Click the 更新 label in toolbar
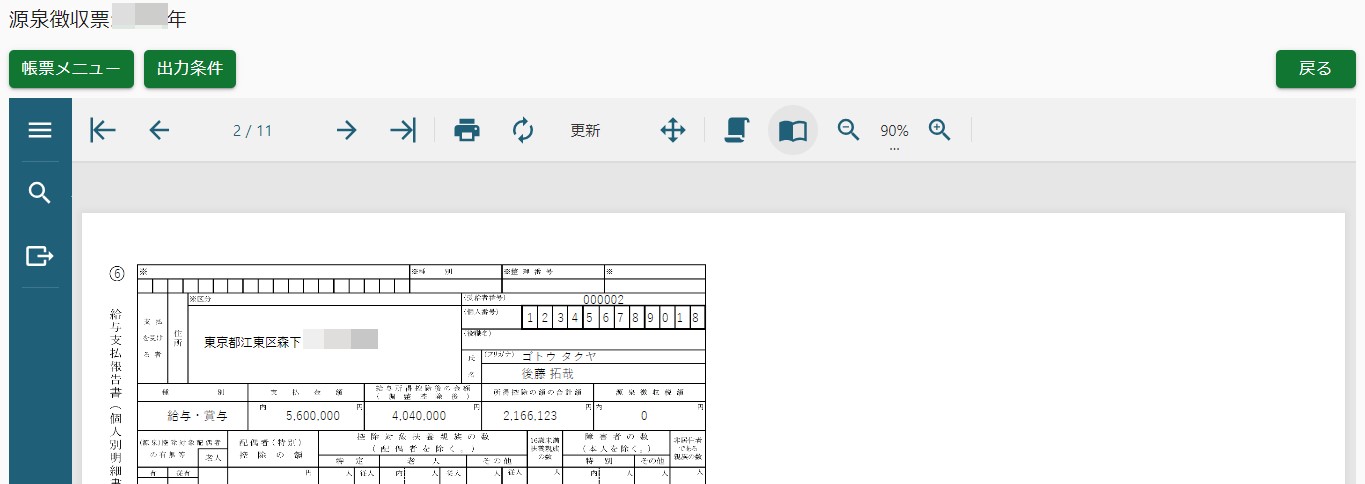 point(585,131)
